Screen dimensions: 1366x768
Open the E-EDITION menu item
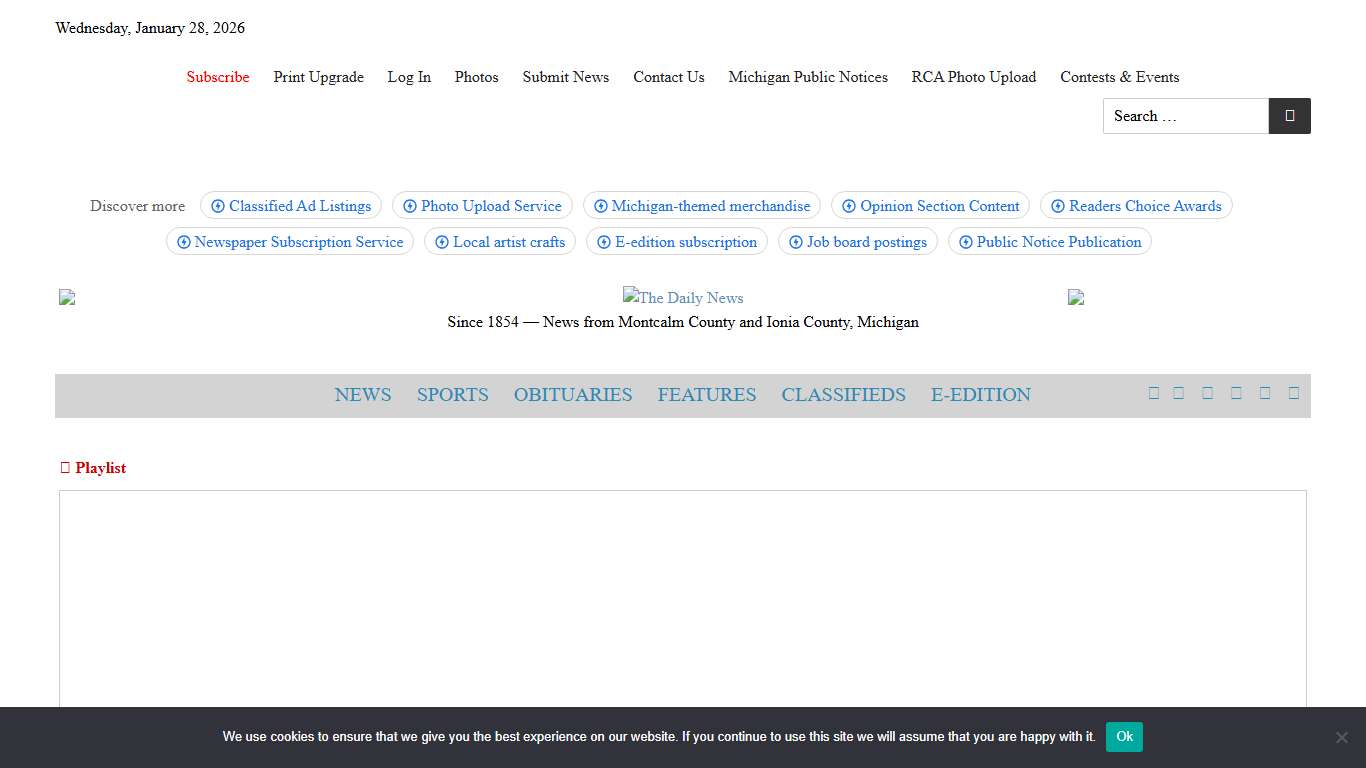point(980,395)
